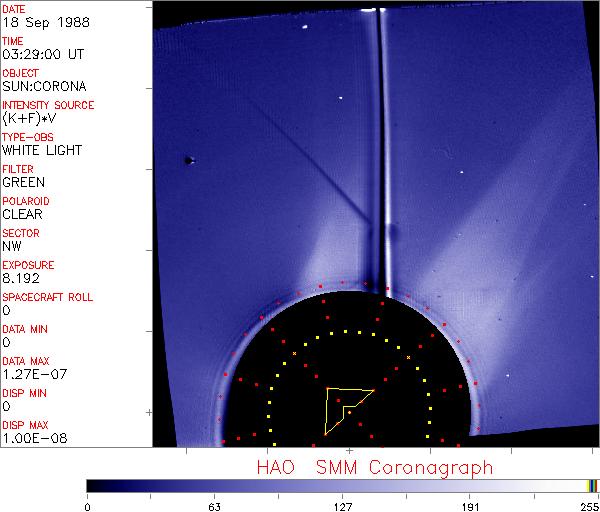
Task: Select the DISP MAX value 1.00E-08
Action: tap(30, 438)
